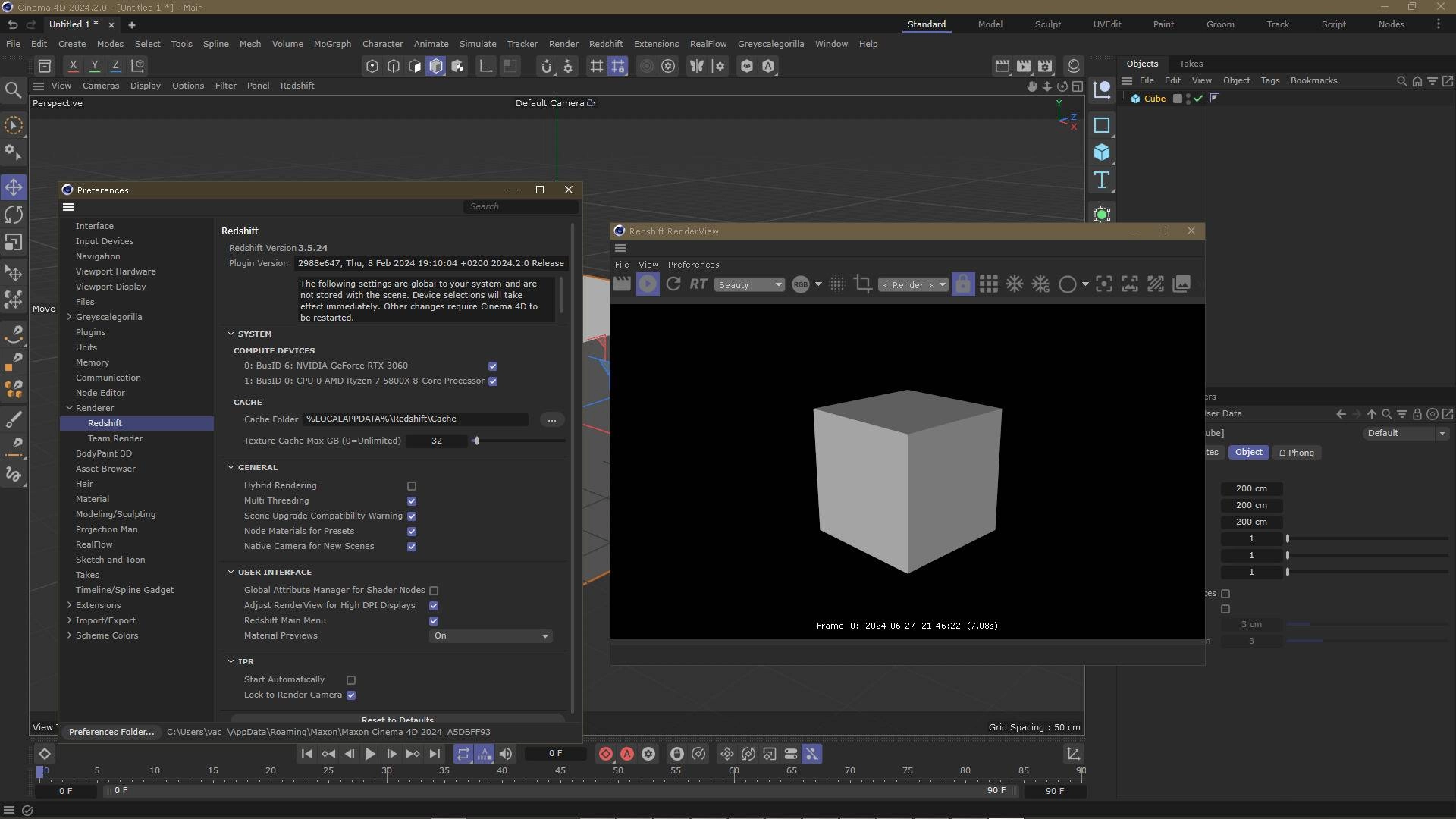Image resolution: width=1456 pixels, height=819 pixels.
Task: Open Material Previews dropdown
Action: click(491, 636)
